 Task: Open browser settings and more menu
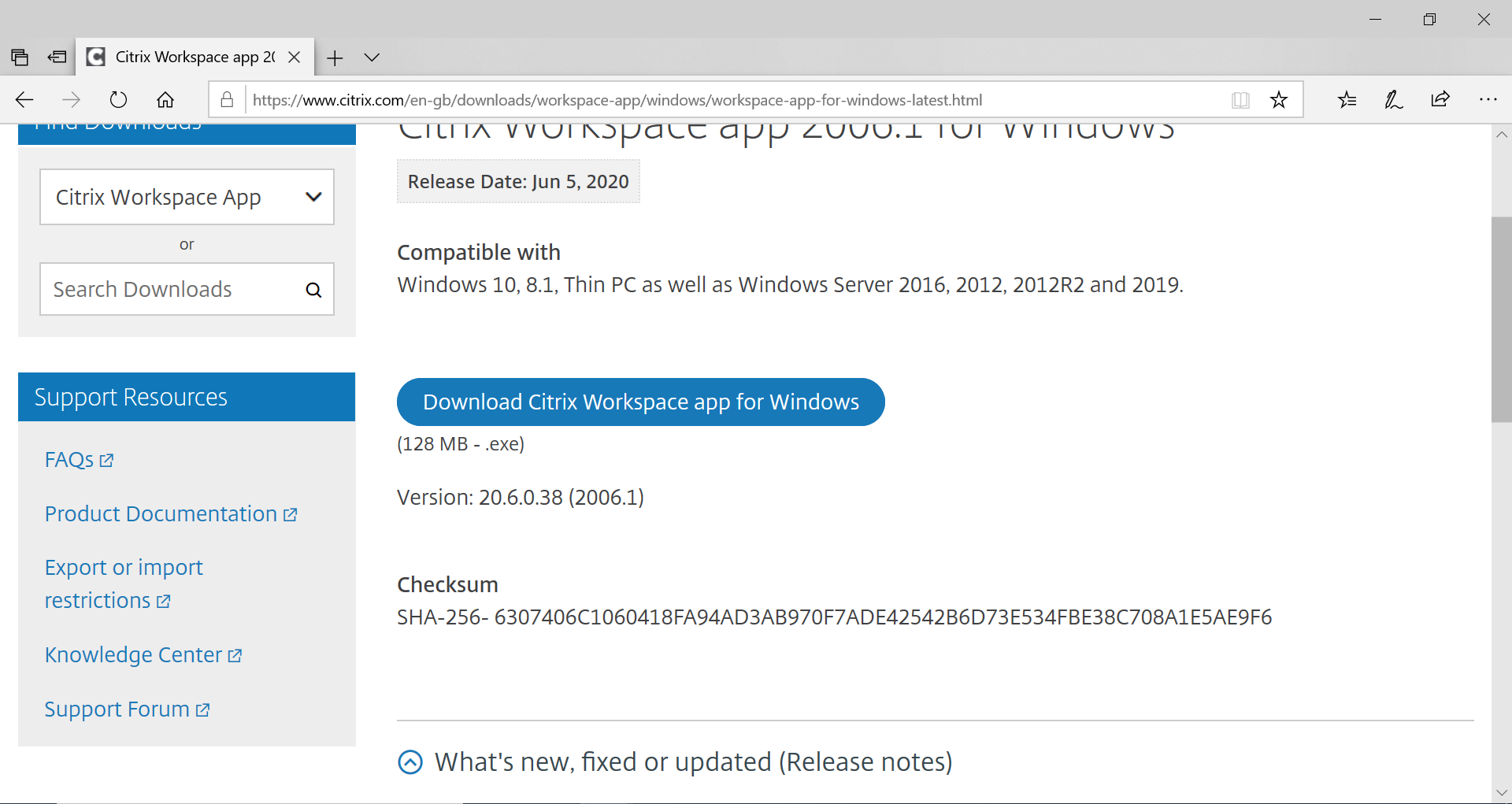click(x=1488, y=100)
